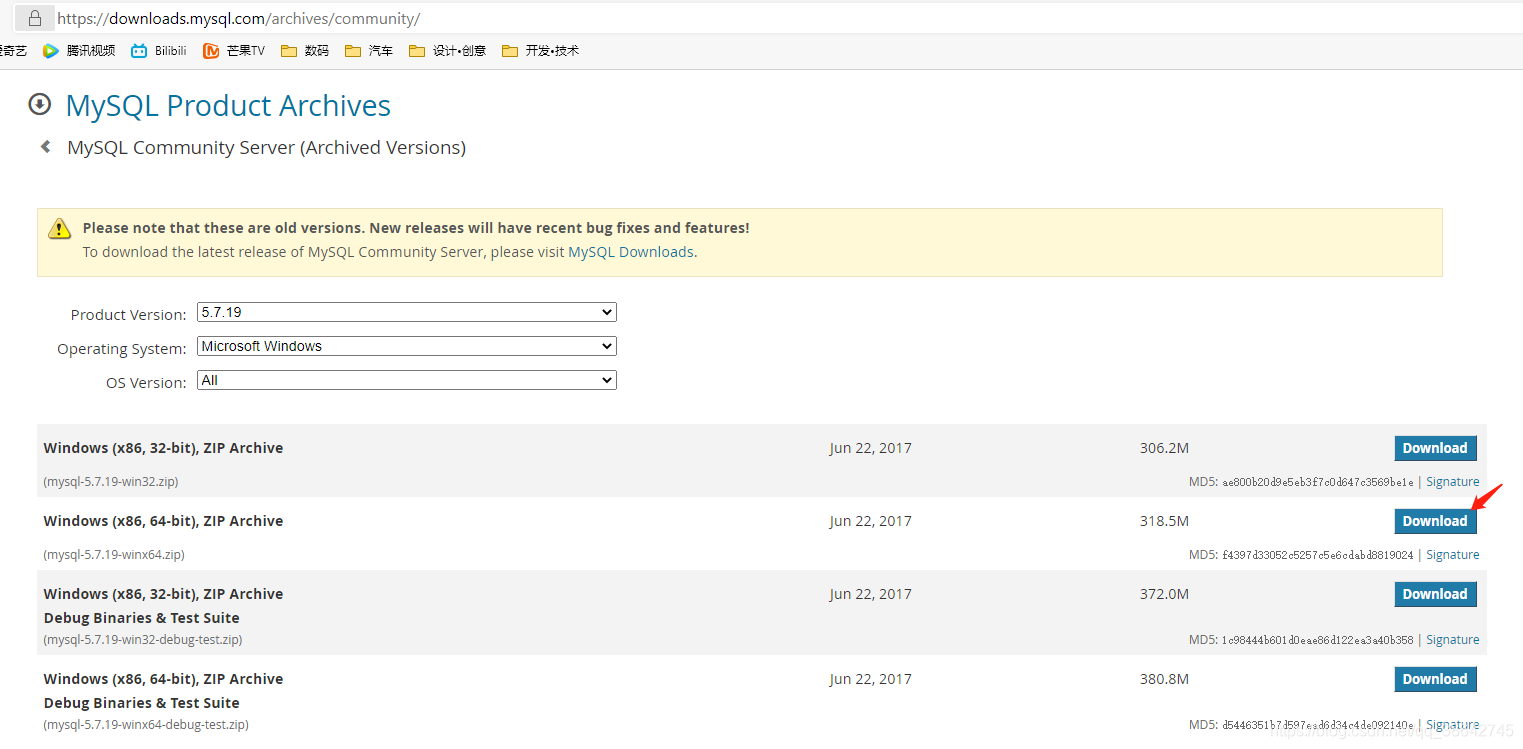
Task: Open the 开发•技术 bookmarks folder
Action: 540,50
